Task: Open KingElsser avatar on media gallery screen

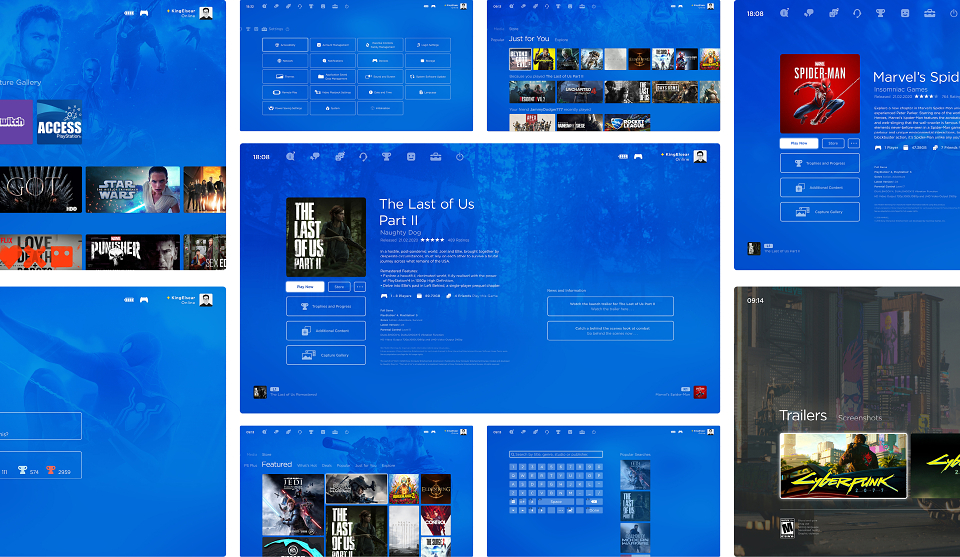Action: point(206,13)
